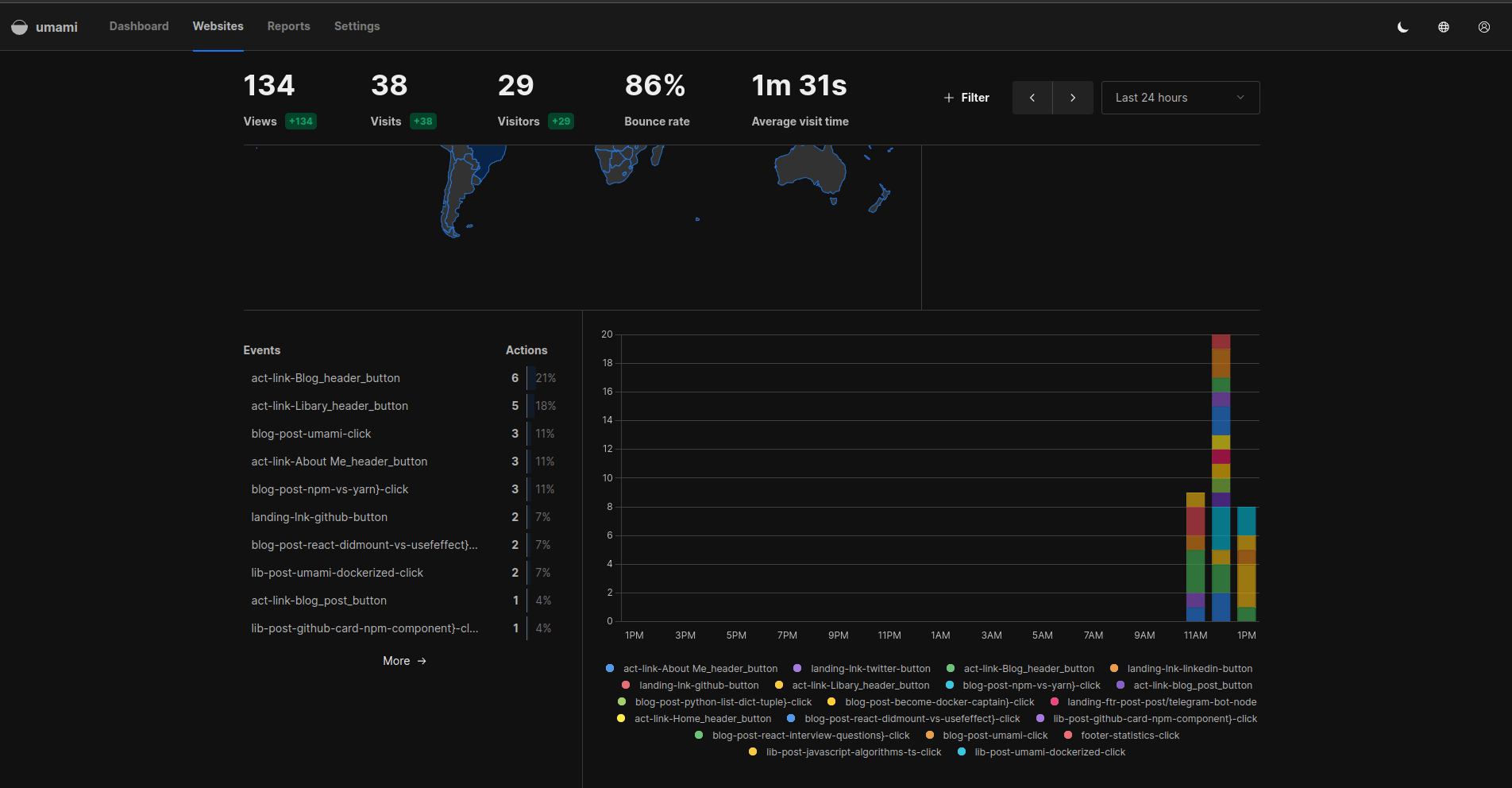Image resolution: width=1512 pixels, height=788 pixels.
Task: Open the Dashboard tab
Action: 139,26
